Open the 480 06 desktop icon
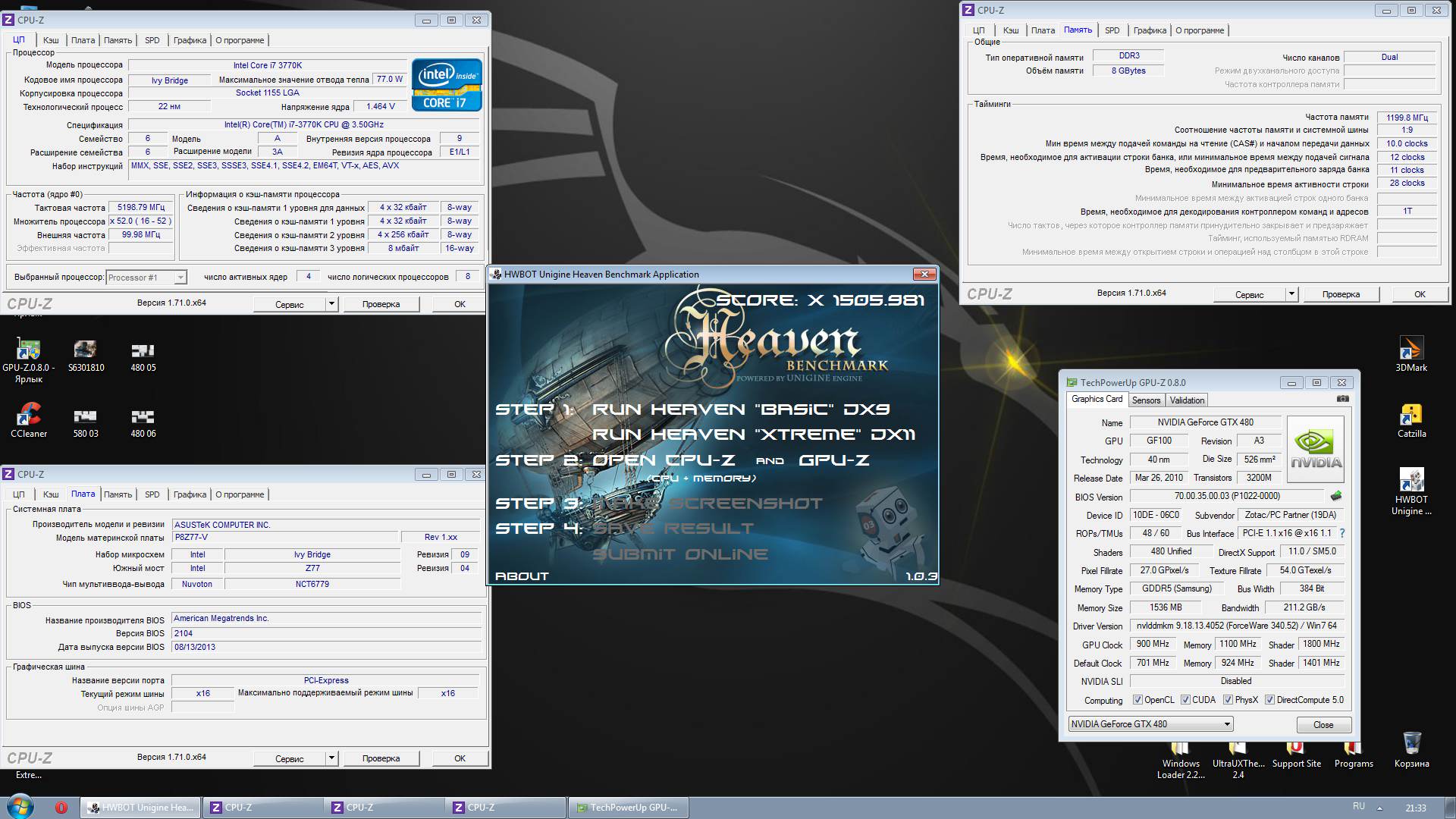 143,422
